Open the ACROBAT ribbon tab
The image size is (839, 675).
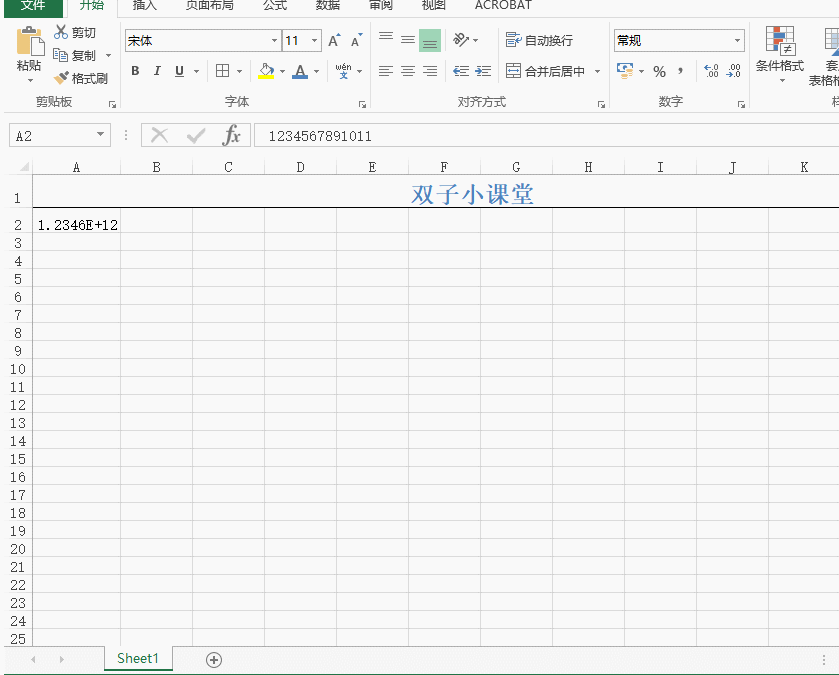pyautogui.click(x=503, y=5)
